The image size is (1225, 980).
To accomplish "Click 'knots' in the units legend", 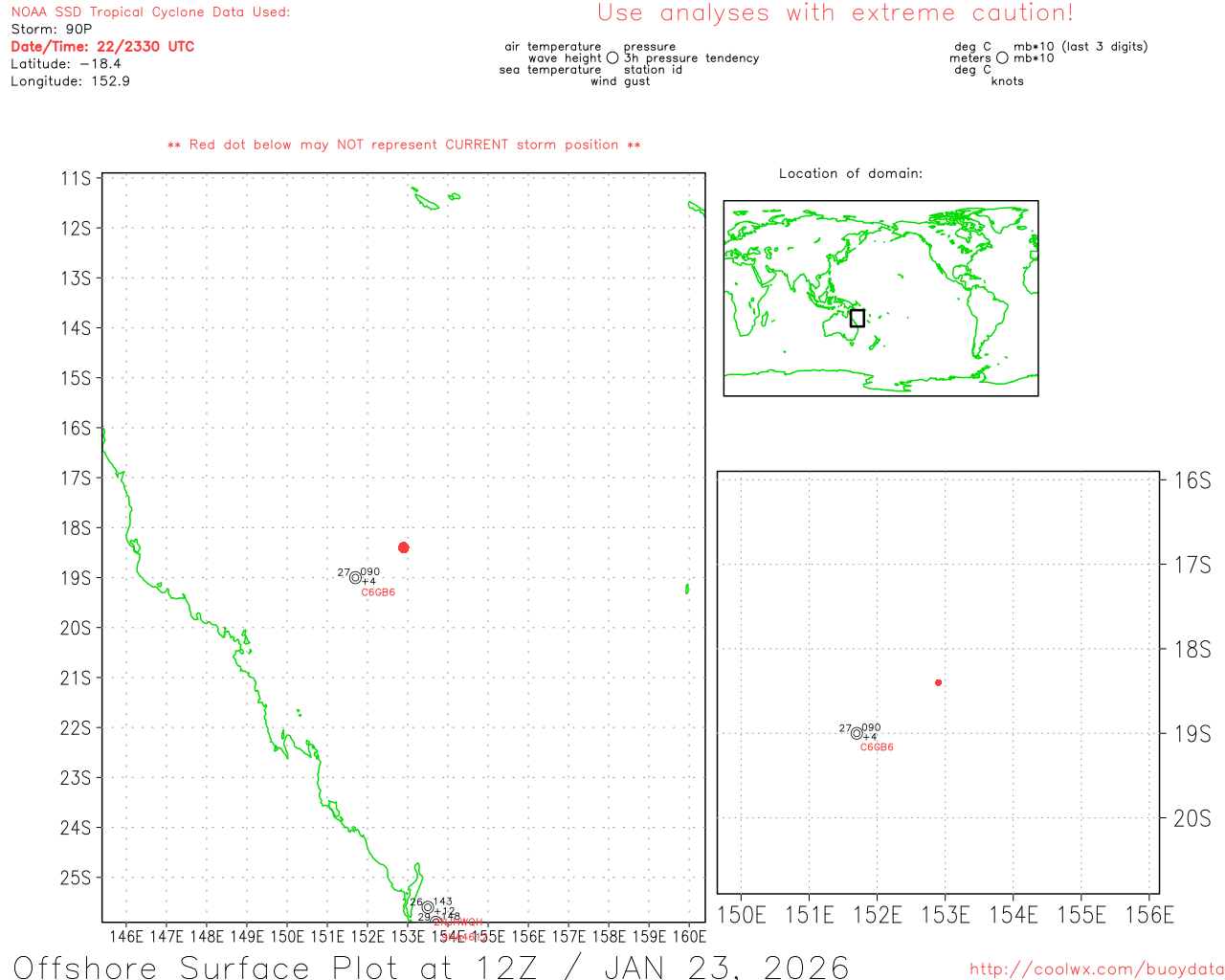I will 1007,81.
